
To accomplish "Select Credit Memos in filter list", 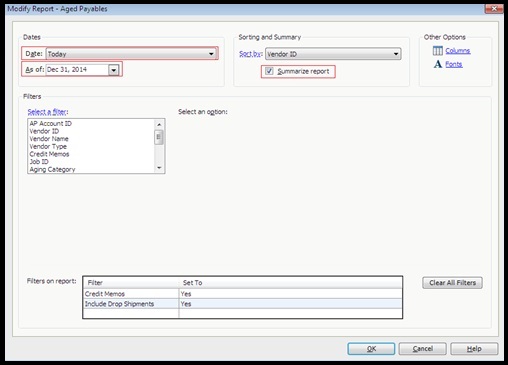I will (49, 154).
